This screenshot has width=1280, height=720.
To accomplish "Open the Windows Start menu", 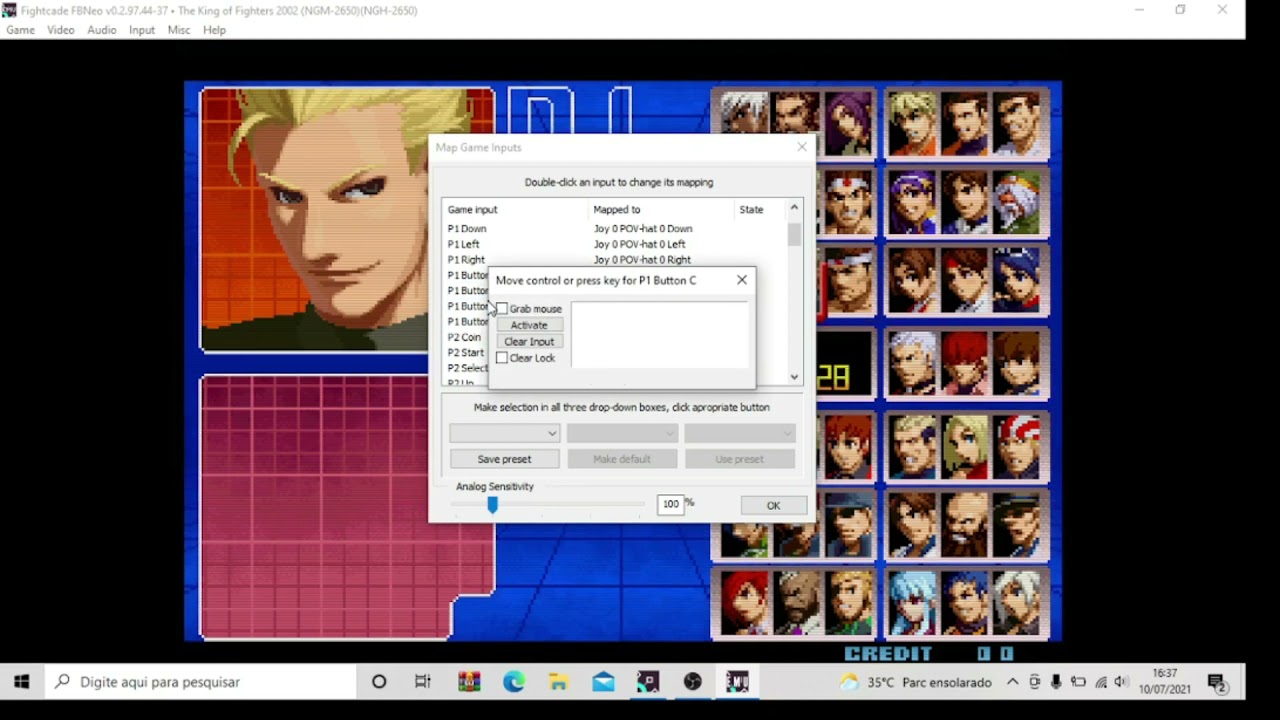I will click(21, 682).
